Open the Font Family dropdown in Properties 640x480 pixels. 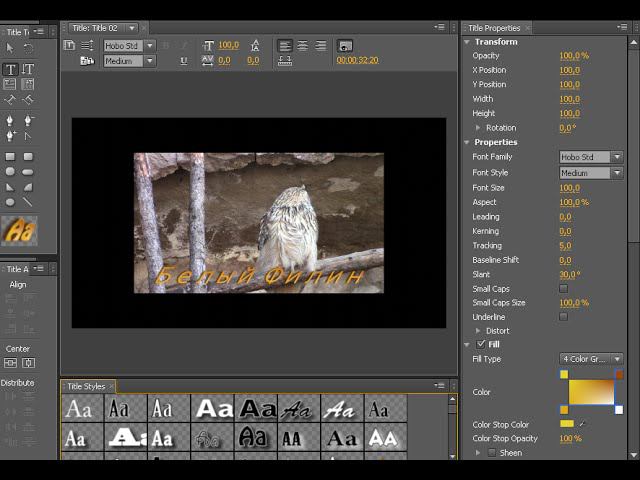(x=590, y=158)
